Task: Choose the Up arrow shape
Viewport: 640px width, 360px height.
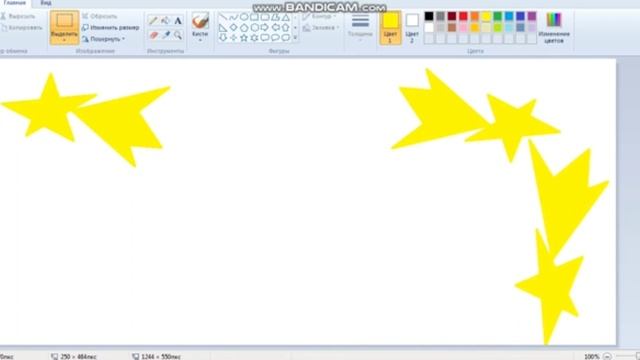Action: coord(286,28)
